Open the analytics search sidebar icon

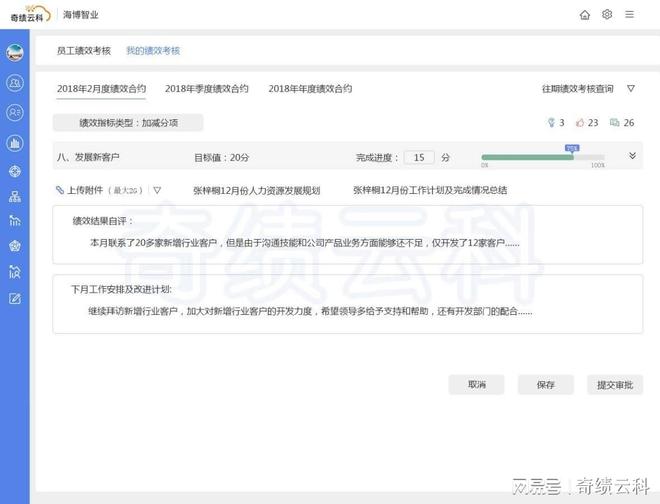(x=15, y=272)
